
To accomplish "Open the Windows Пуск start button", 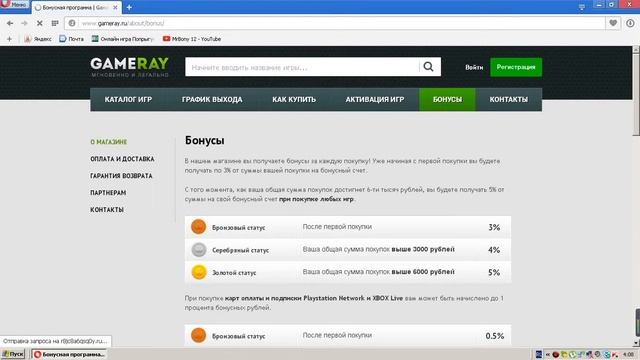I will pos(13,354).
